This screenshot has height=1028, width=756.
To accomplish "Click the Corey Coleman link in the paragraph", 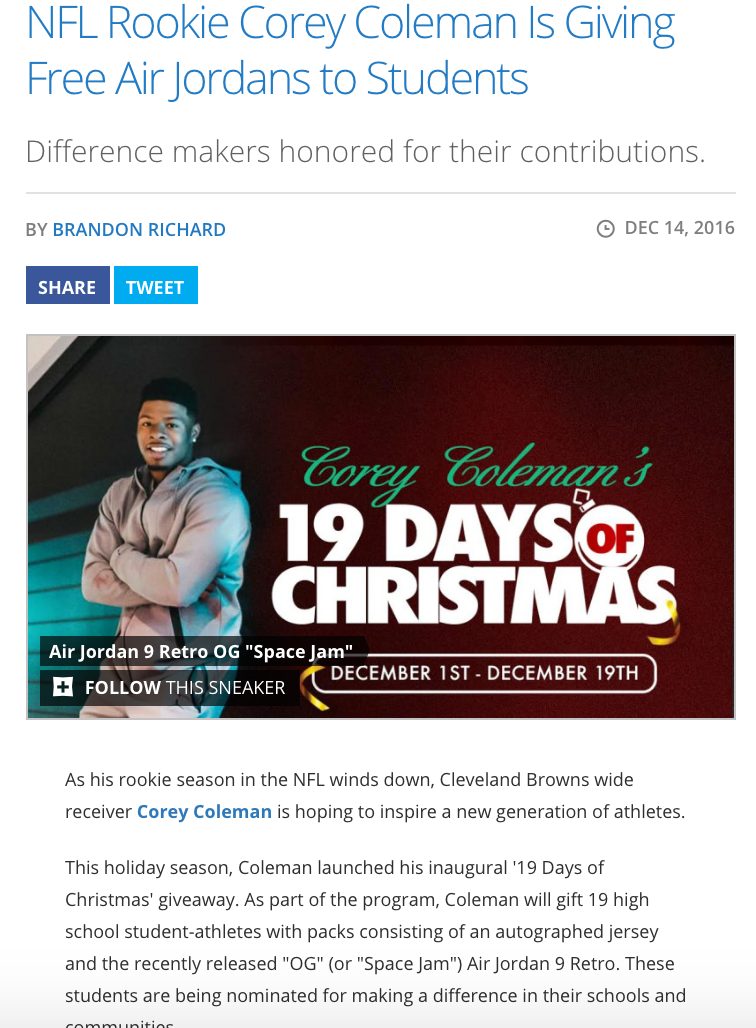I will [204, 812].
